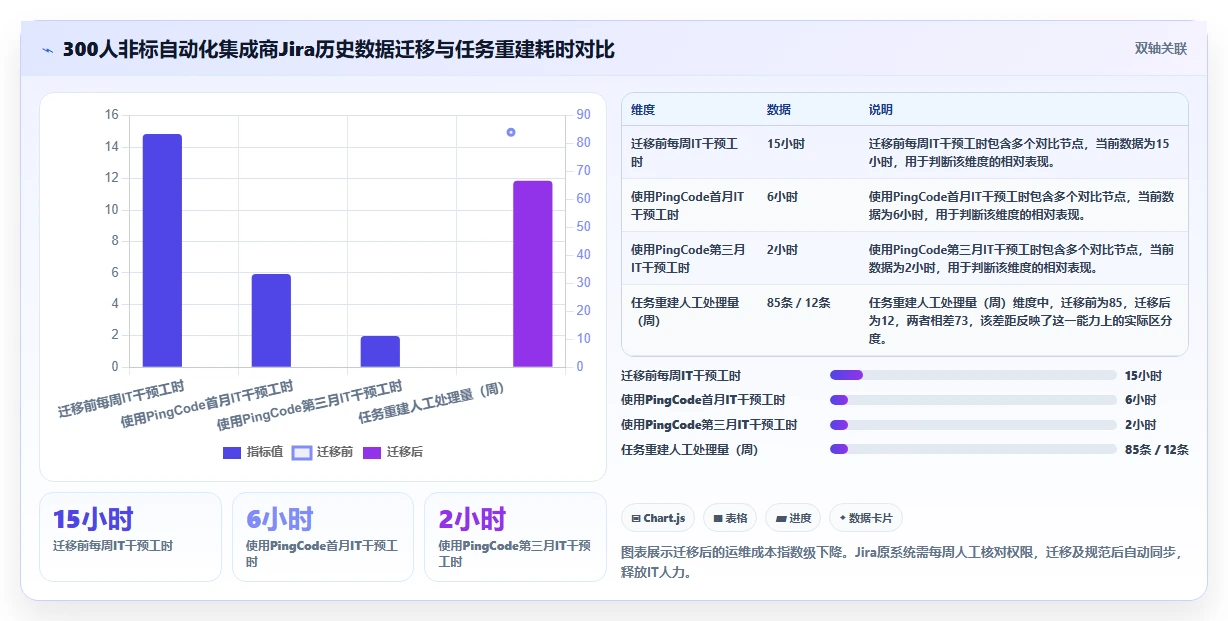Select the 进度 tag

point(793,518)
